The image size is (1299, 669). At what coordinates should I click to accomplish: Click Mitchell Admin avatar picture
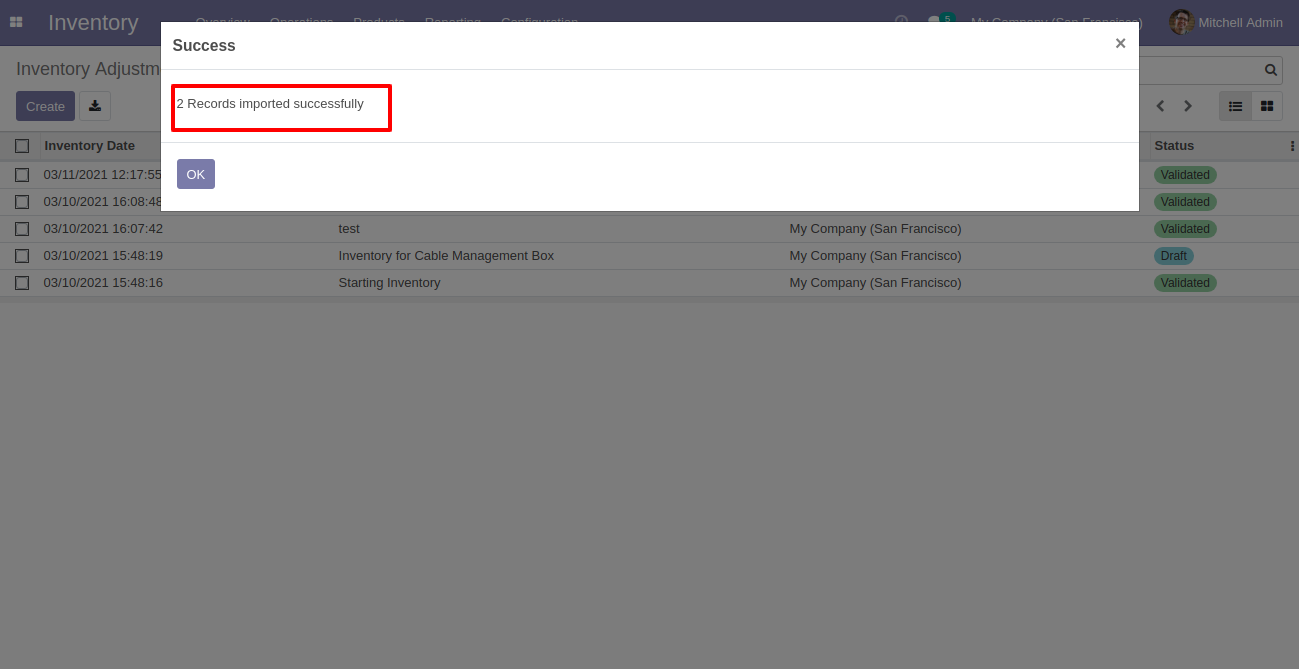coord(1182,22)
